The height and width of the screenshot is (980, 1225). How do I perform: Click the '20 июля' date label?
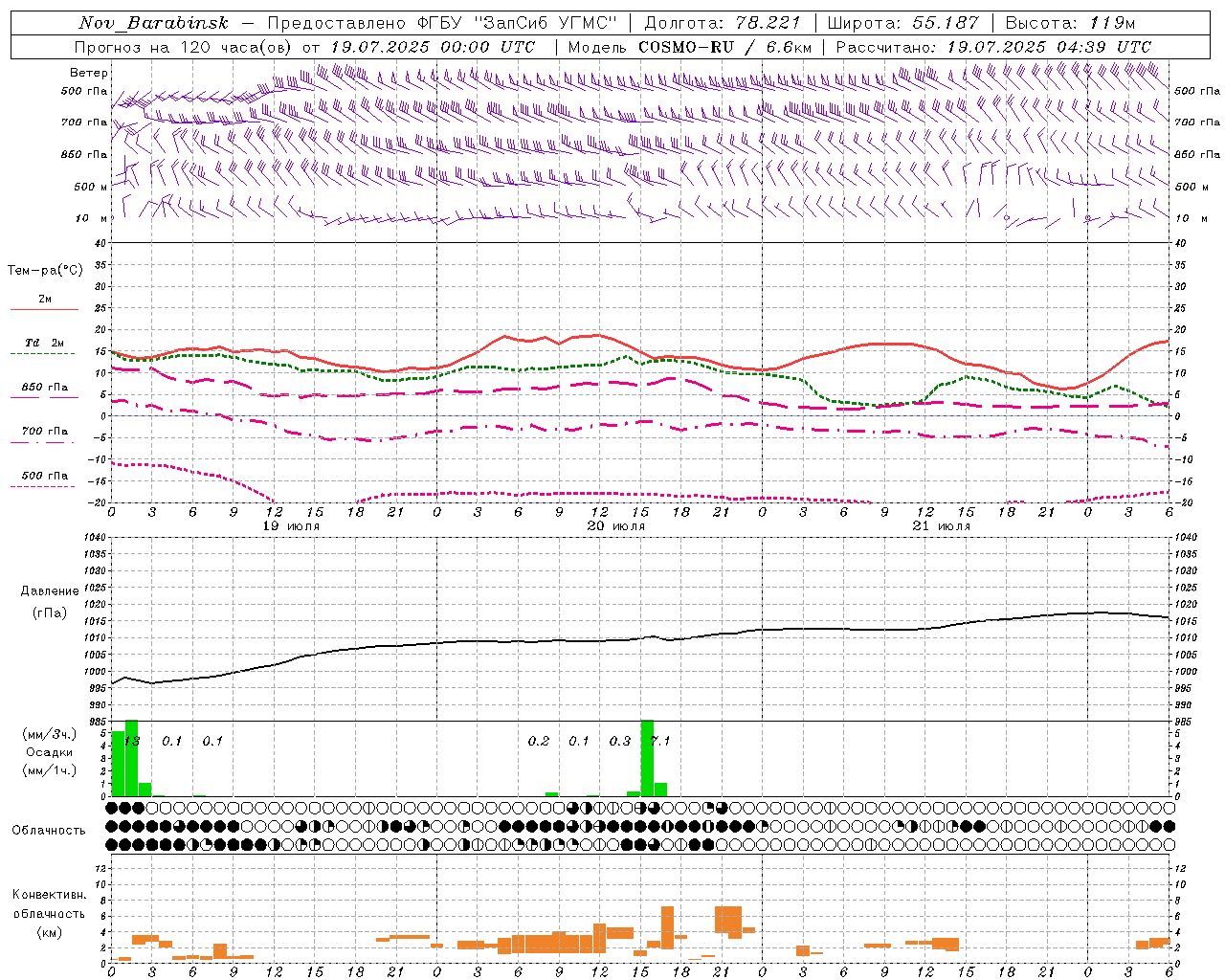[616, 526]
